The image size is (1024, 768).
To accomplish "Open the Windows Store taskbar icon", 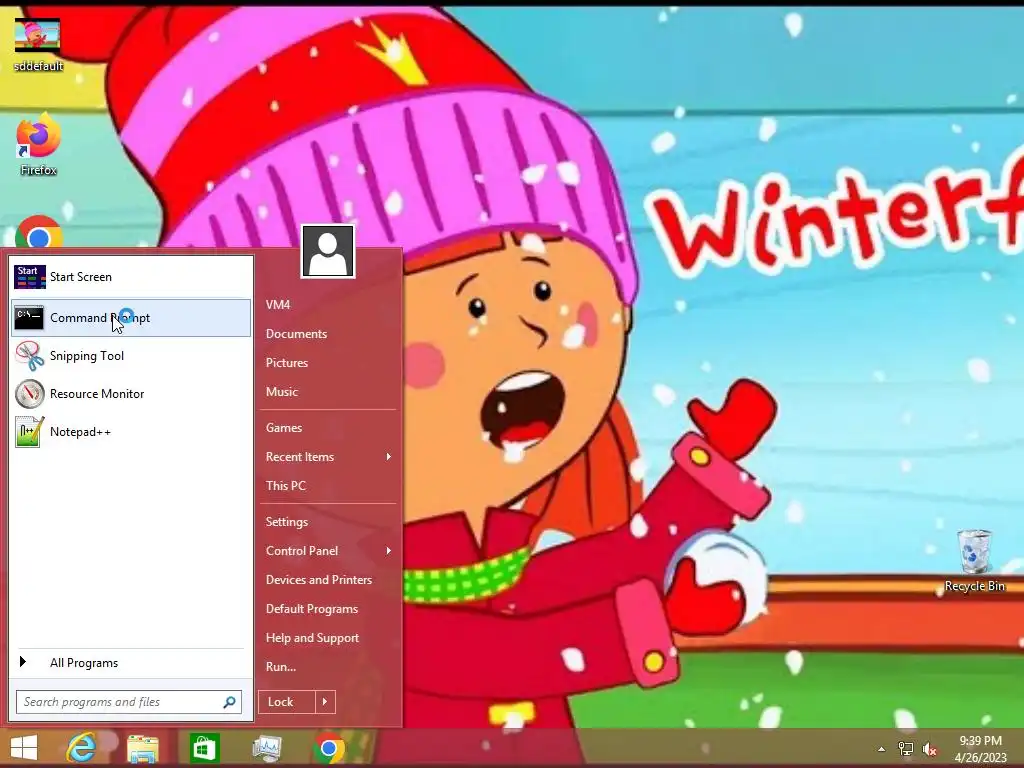I will tap(204, 748).
